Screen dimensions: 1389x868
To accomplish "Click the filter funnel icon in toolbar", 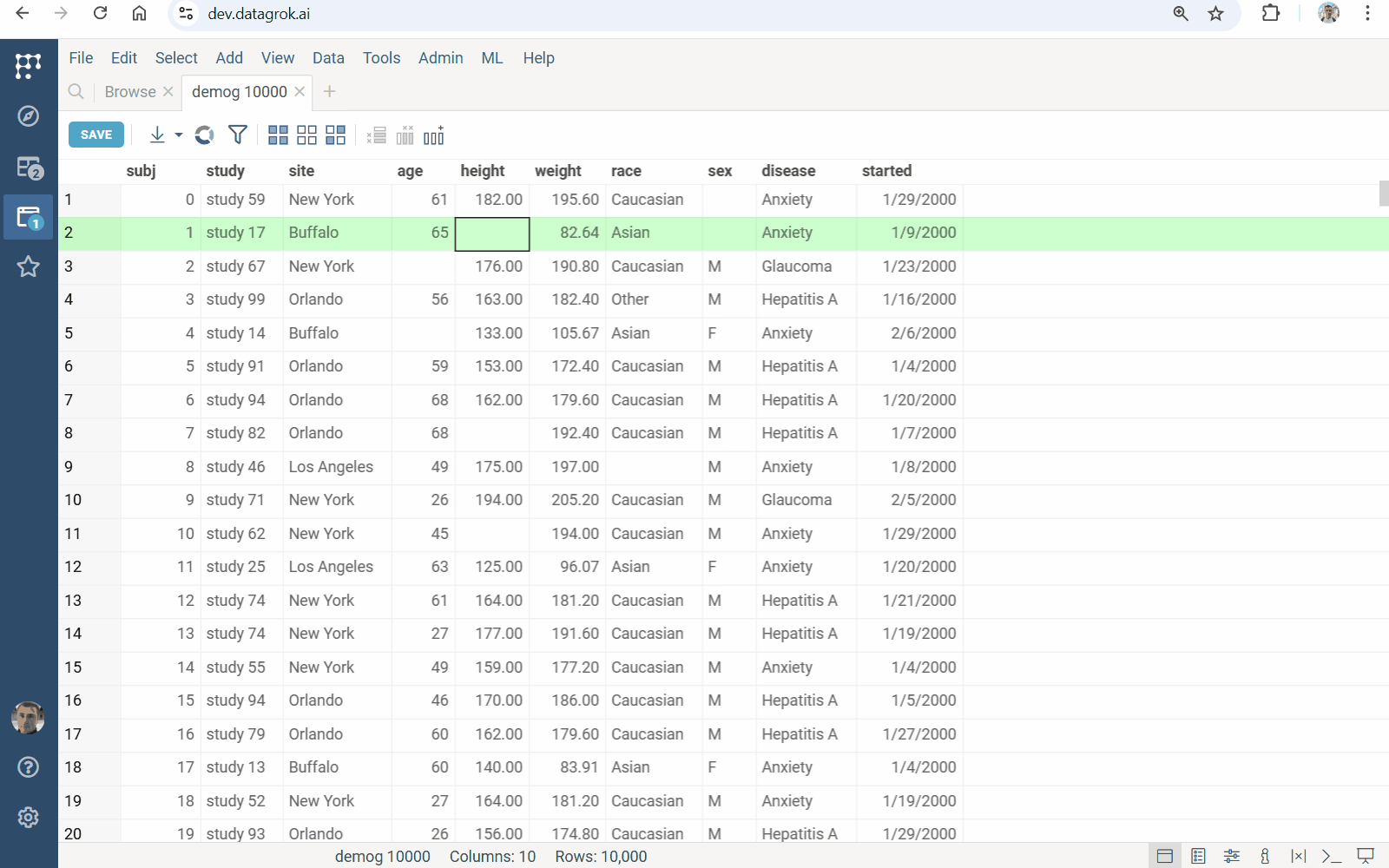I will click(x=237, y=135).
